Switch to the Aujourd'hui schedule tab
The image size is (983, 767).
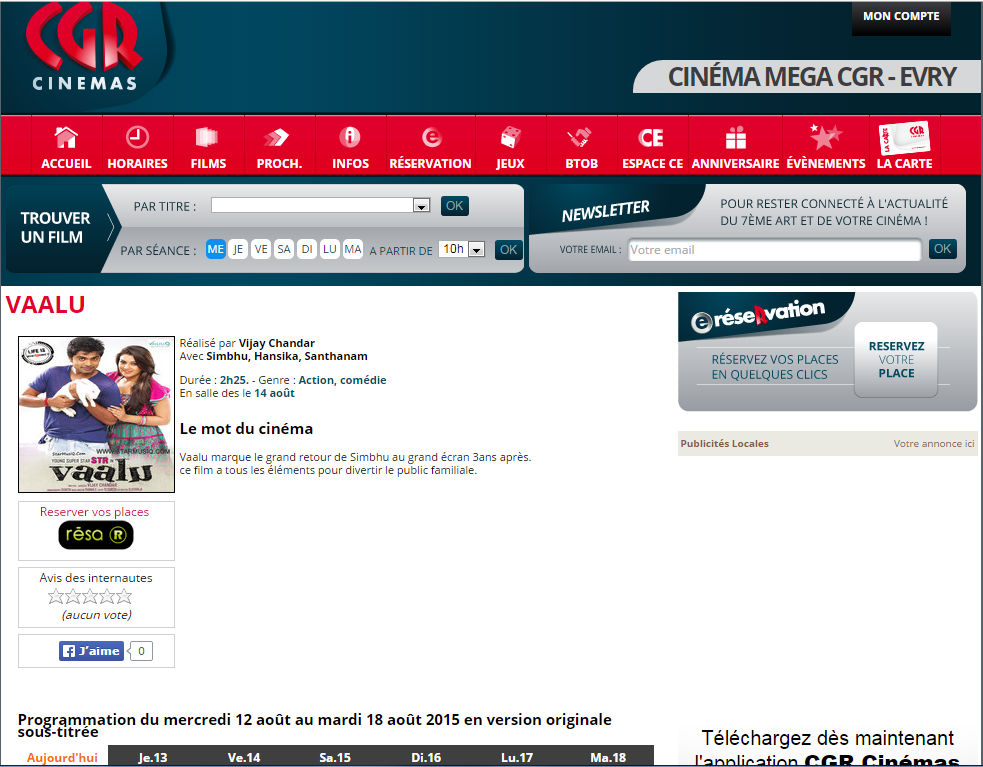click(x=62, y=757)
